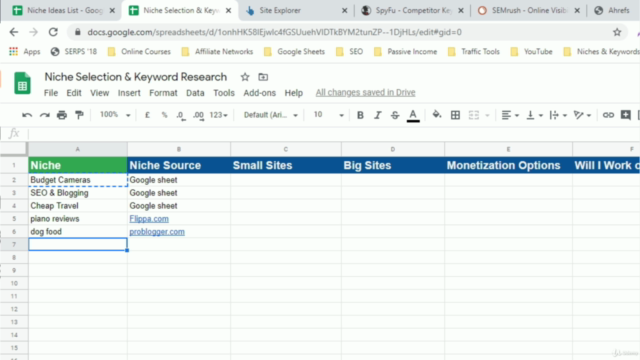This screenshot has height=360, width=640.
Task: Open the Flippa.com link in cell
Action: click(149, 219)
